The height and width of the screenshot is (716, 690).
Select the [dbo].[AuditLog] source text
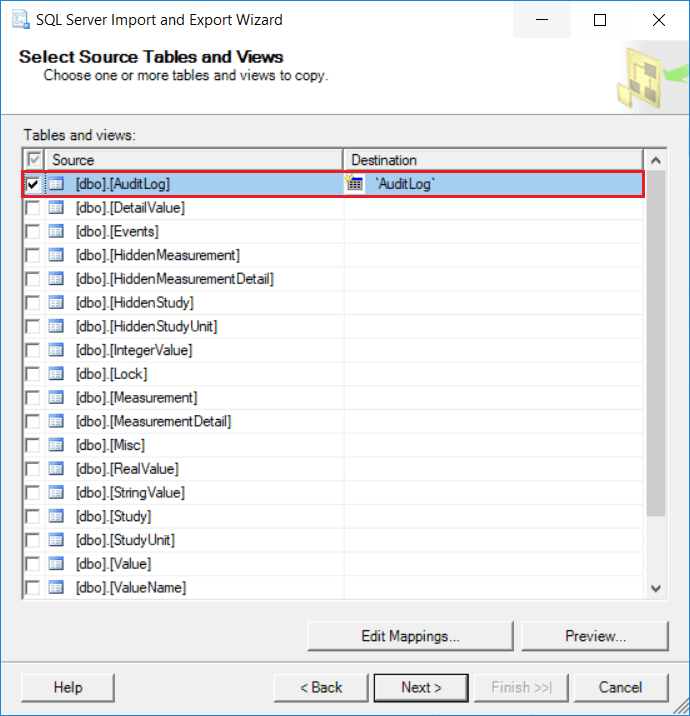(x=123, y=184)
